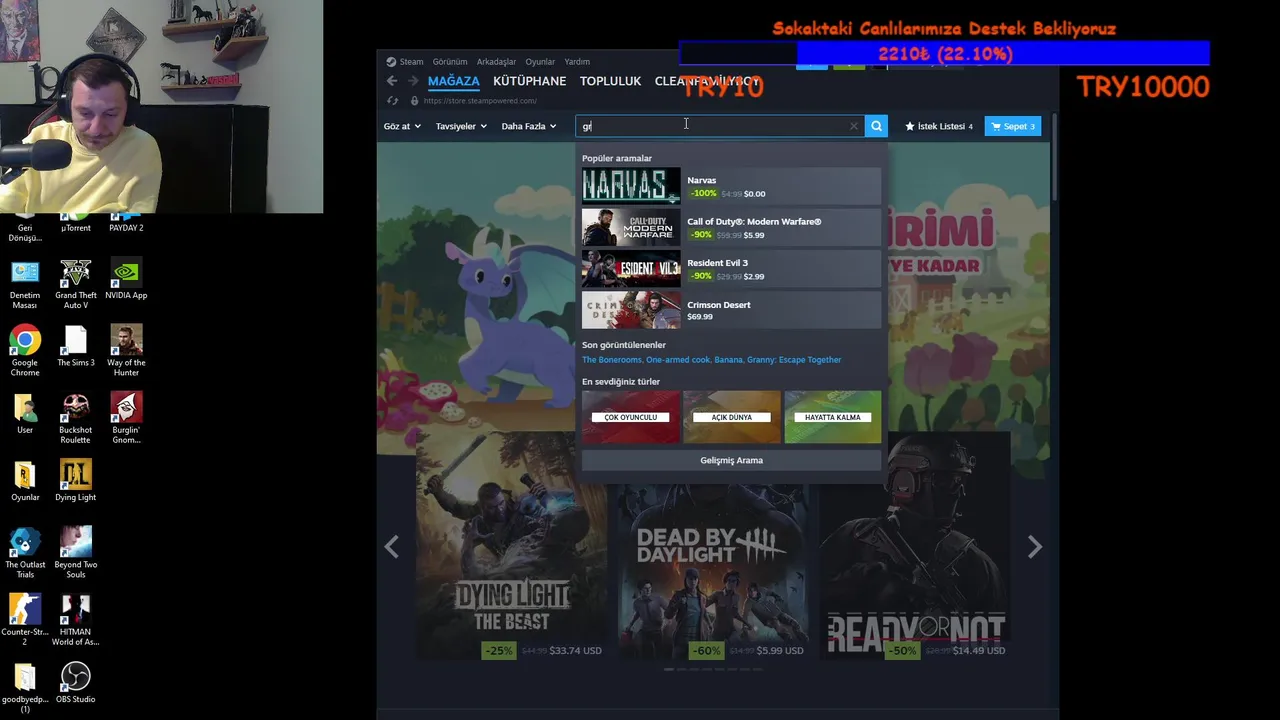
Task: Go forward with Steam's forward arrow
Action: coord(412,81)
